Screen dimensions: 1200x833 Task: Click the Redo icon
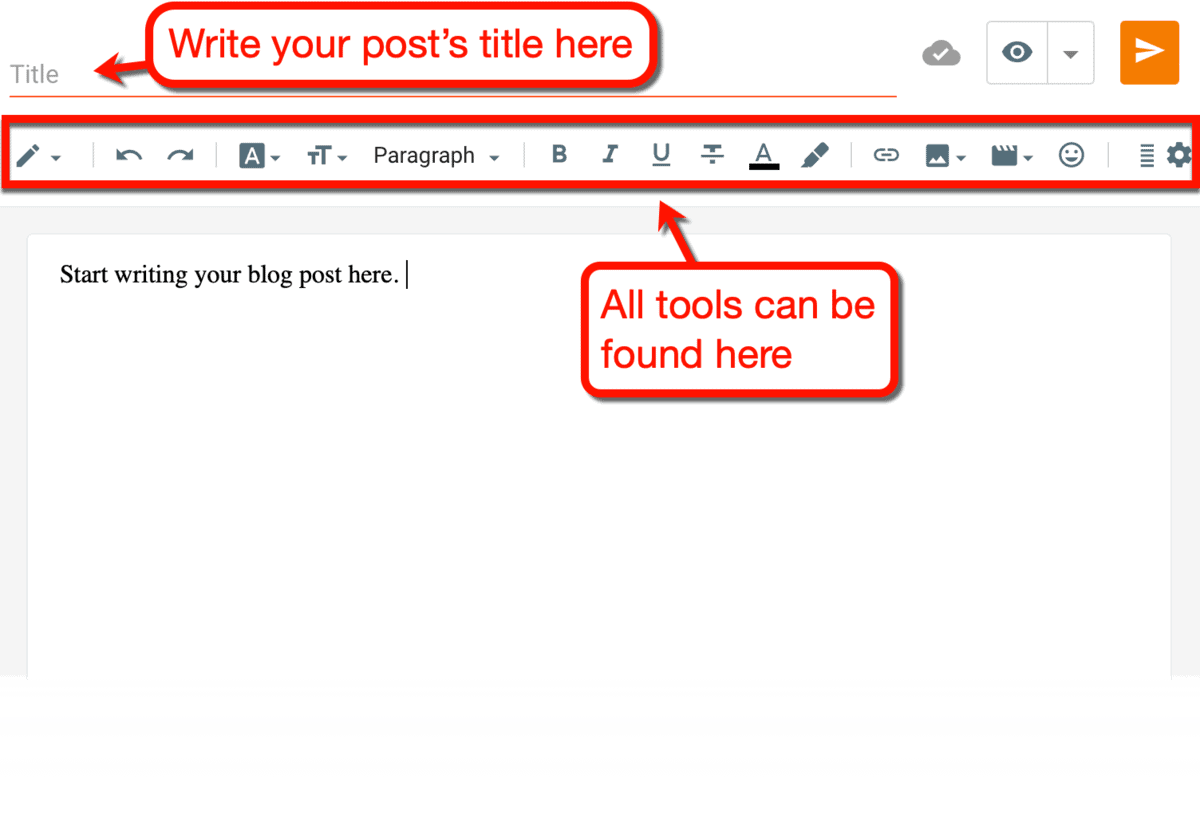[181, 155]
